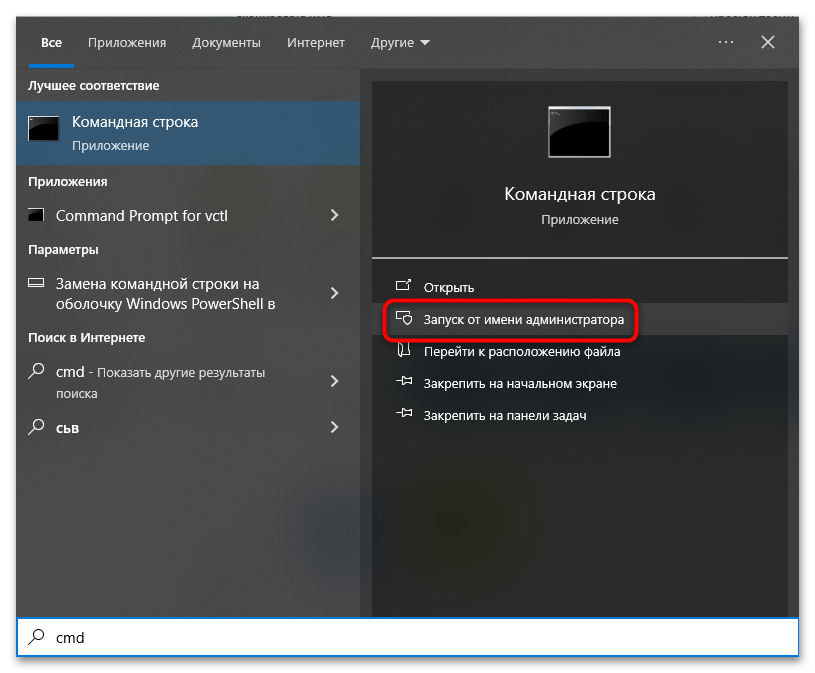Viewport: 815px width, 673px height.
Task: Go to the Интернет tab
Action: tap(316, 43)
